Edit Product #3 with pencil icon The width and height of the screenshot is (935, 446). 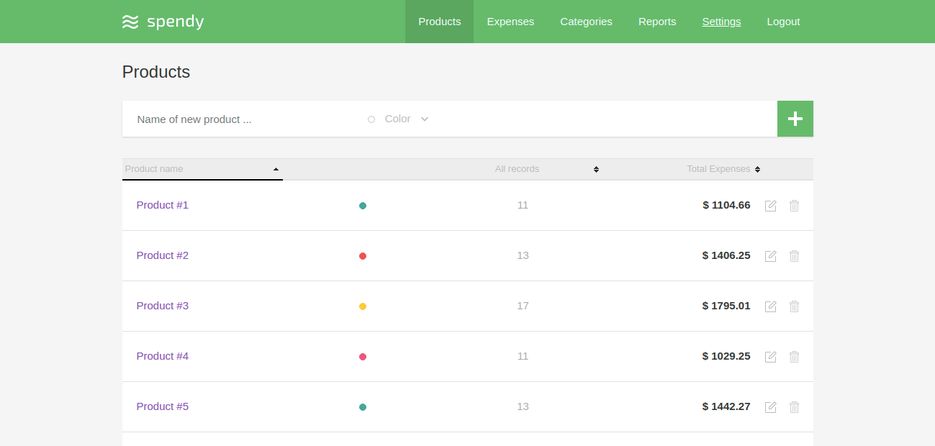[770, 306]
